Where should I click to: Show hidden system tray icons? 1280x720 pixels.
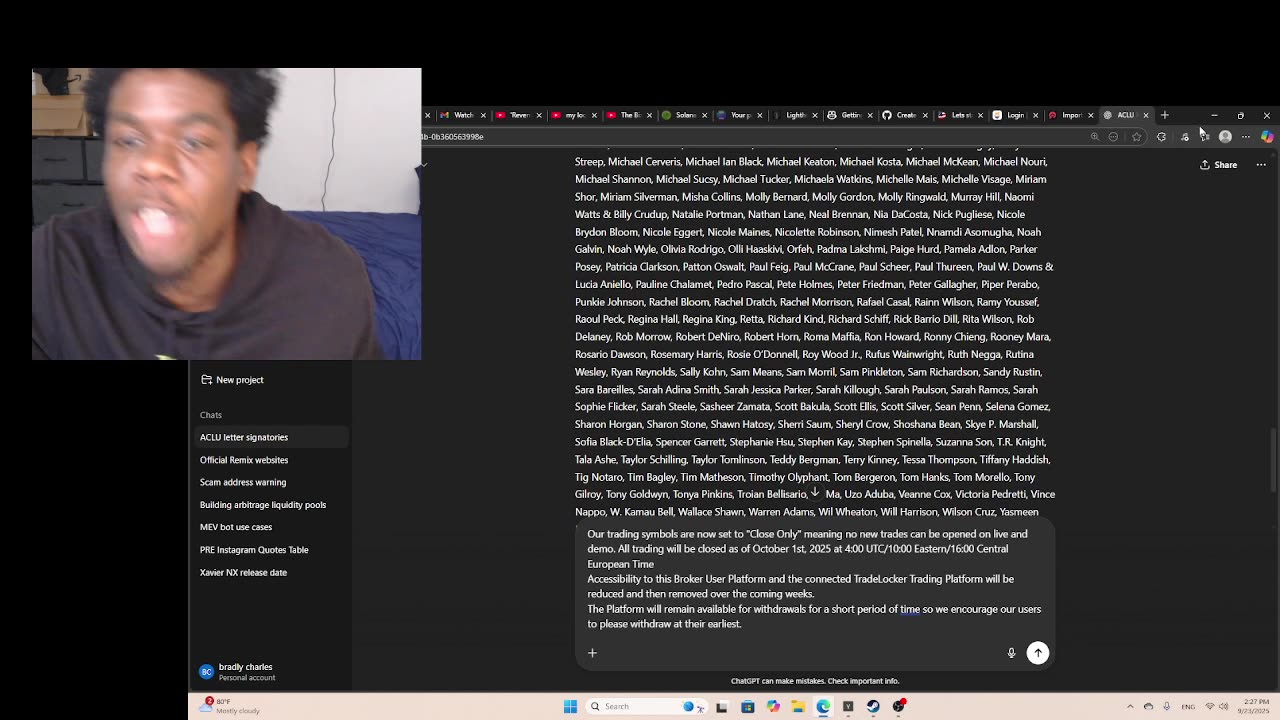tap(1130, 706)
